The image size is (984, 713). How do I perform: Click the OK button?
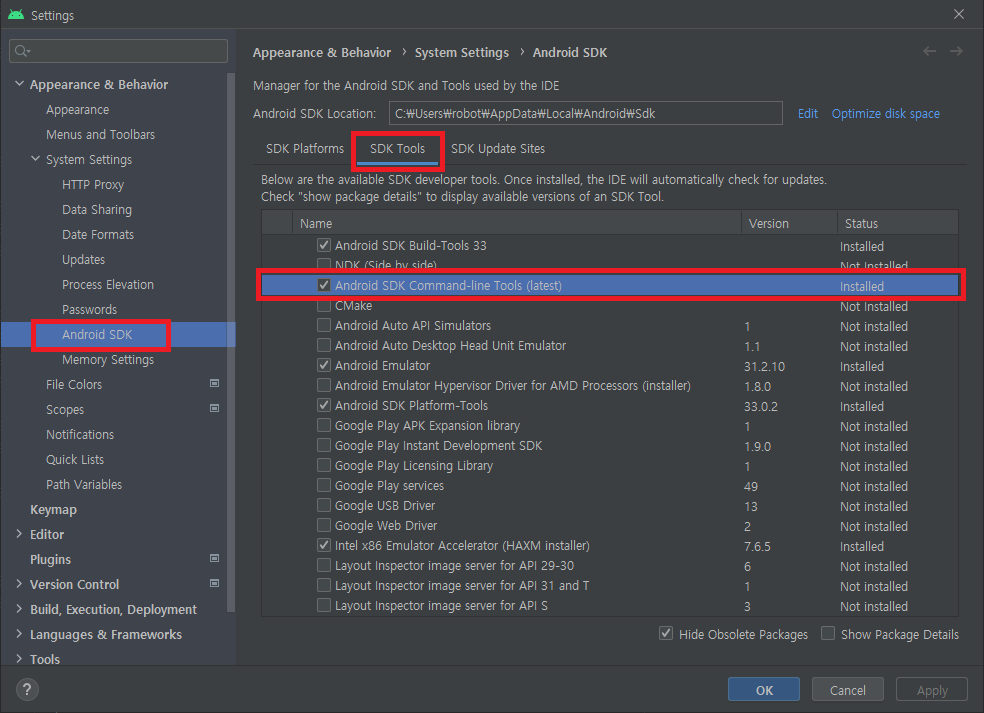point(764,690)
